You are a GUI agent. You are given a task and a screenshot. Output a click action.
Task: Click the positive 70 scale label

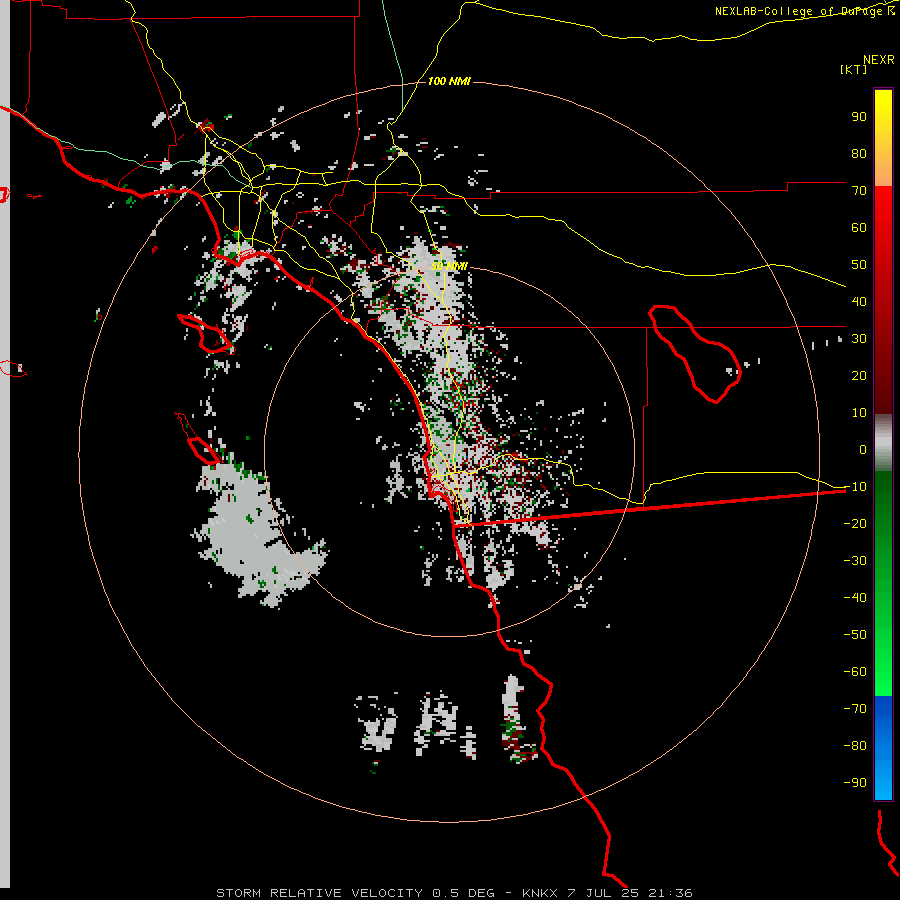point(859,191)
